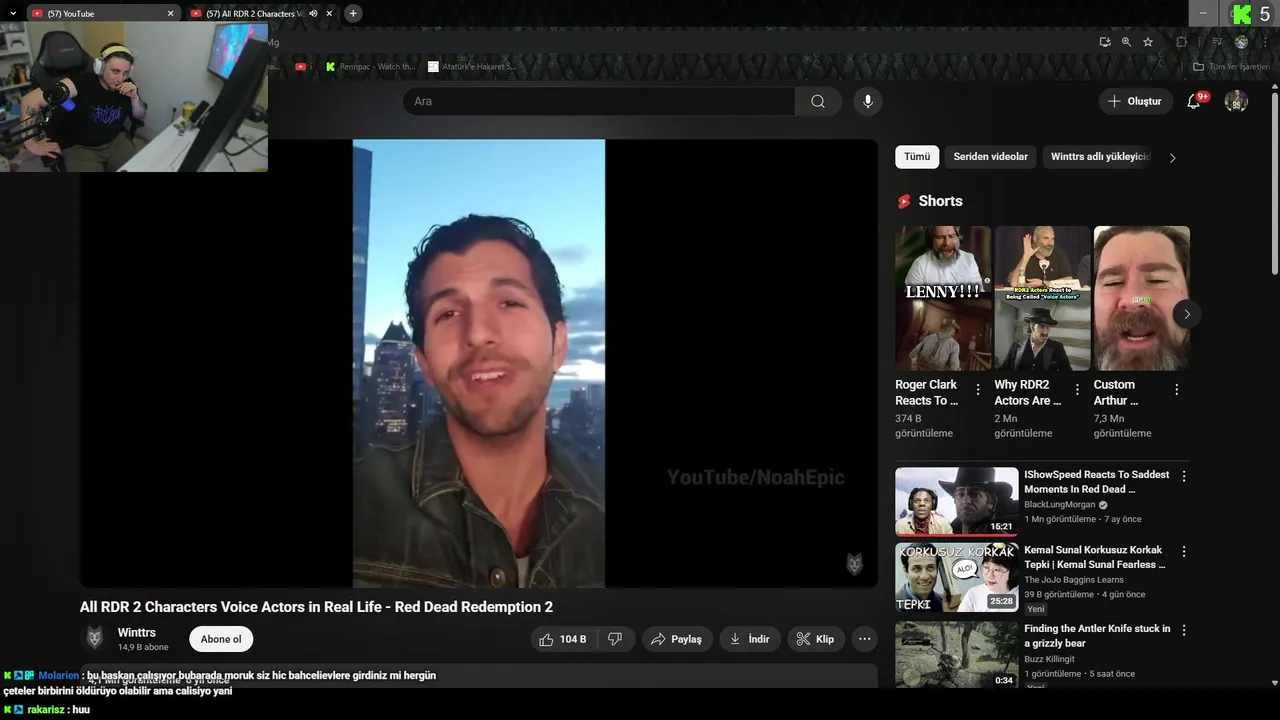Download video with İndir button

pyautogui.click(x=750, y=639)
